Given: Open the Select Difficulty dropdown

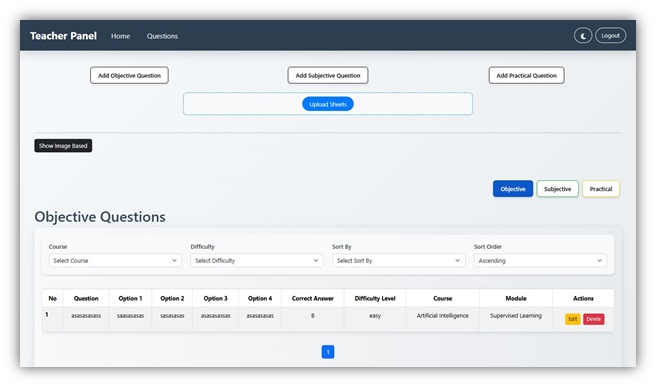Looking at the screenshot, I should (x=256, y=261).
